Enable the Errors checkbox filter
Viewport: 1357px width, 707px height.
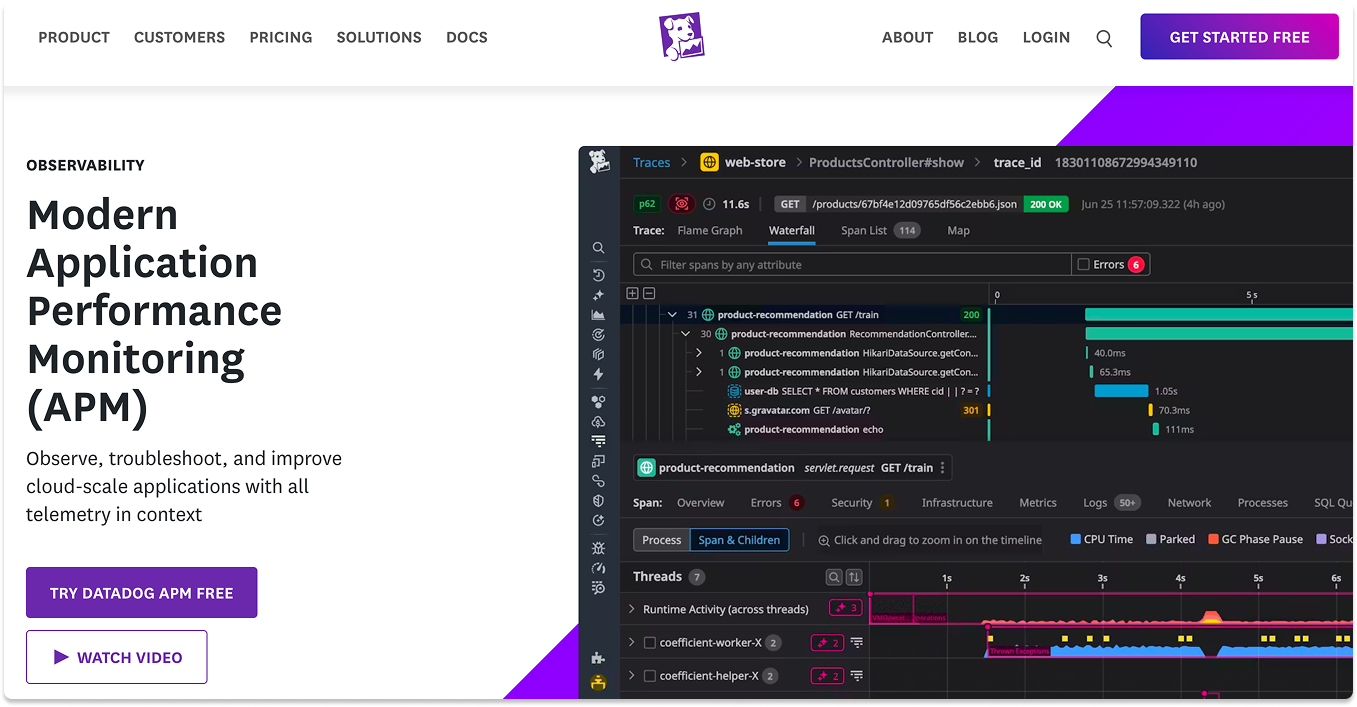pos(1083,264)
